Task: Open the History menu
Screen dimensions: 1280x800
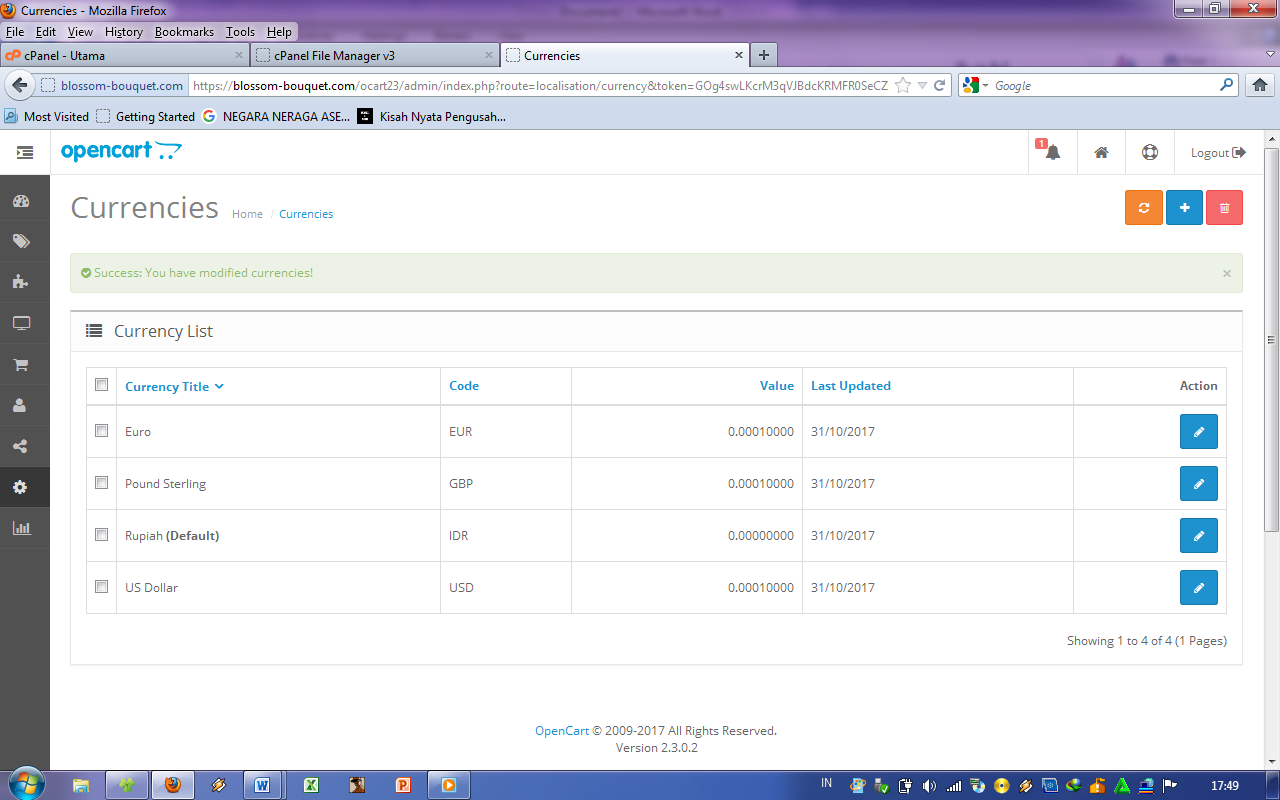Action: coord(124,32)
